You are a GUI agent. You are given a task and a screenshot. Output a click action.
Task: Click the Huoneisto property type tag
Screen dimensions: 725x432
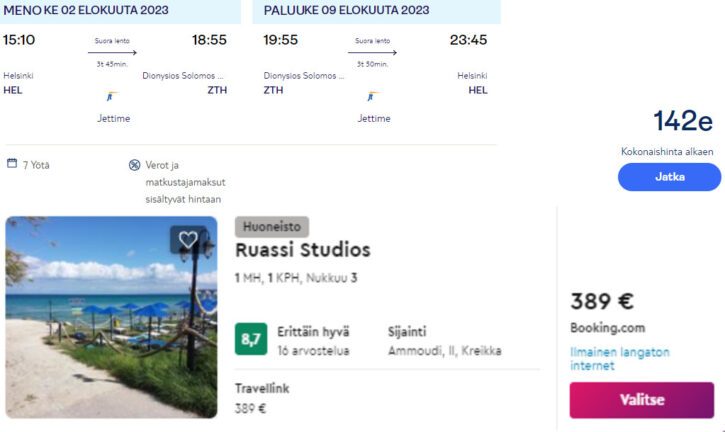pos(272,227)
